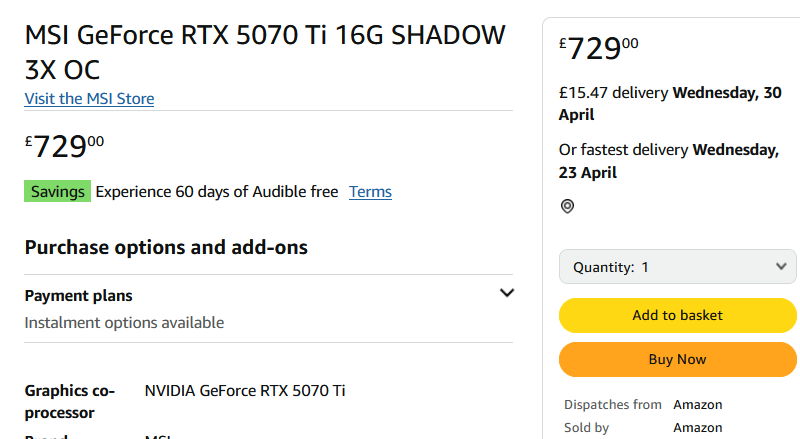This screenshot has height=439, width=800.
Task: Click Amazon next to Sold by
Action: tap(697, 427)
